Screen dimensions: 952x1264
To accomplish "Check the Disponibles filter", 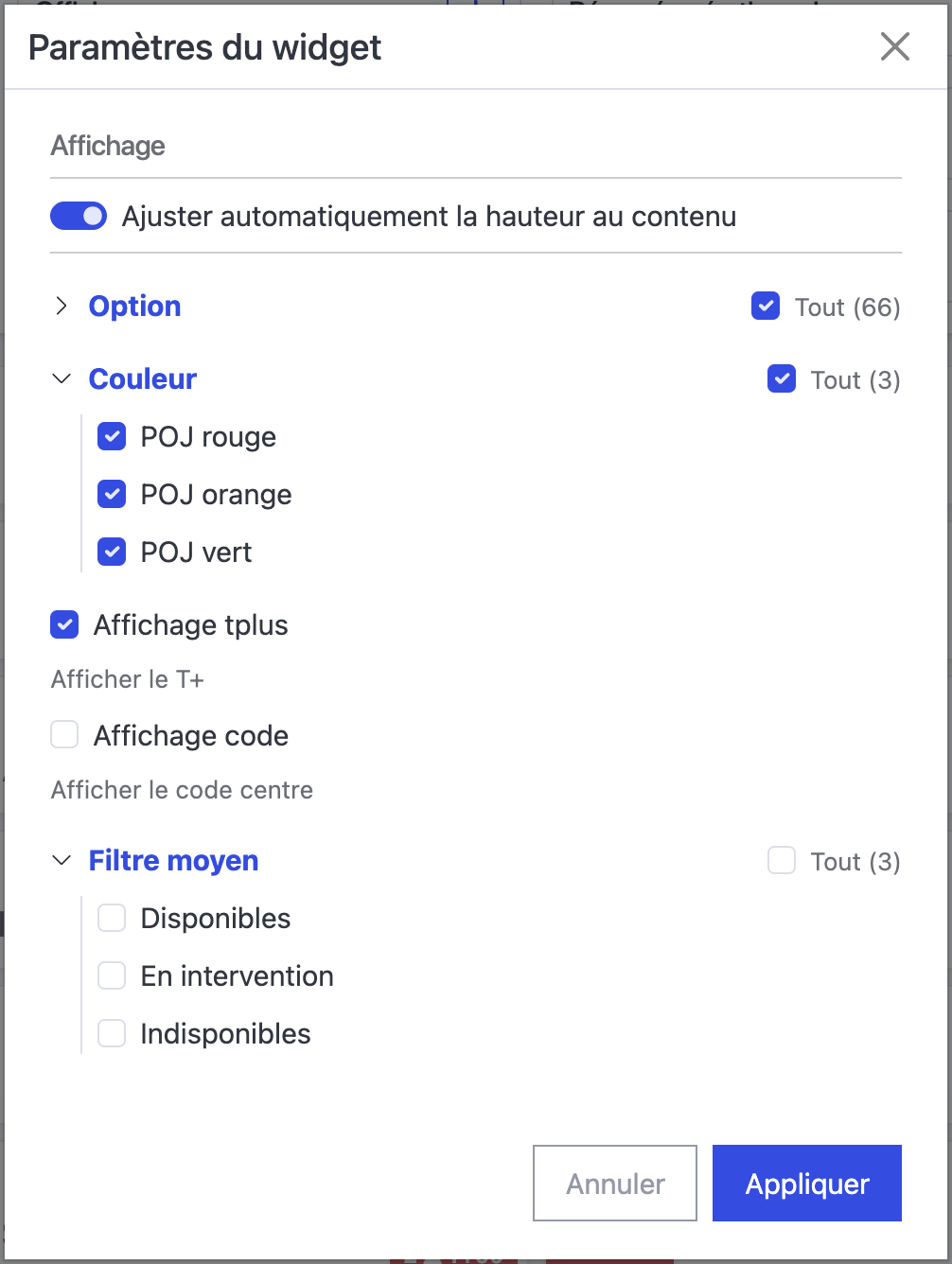I will point(112,919).
